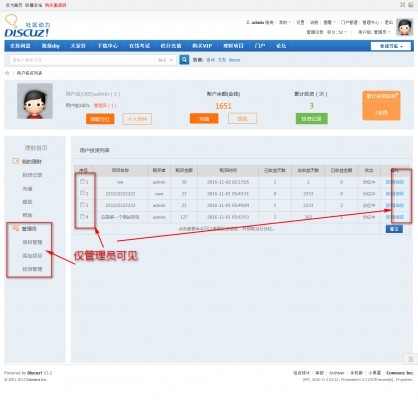This screenshot has height=400, width=418.
Task: Click the small admin user icon in header
Action: pos(248,22)
